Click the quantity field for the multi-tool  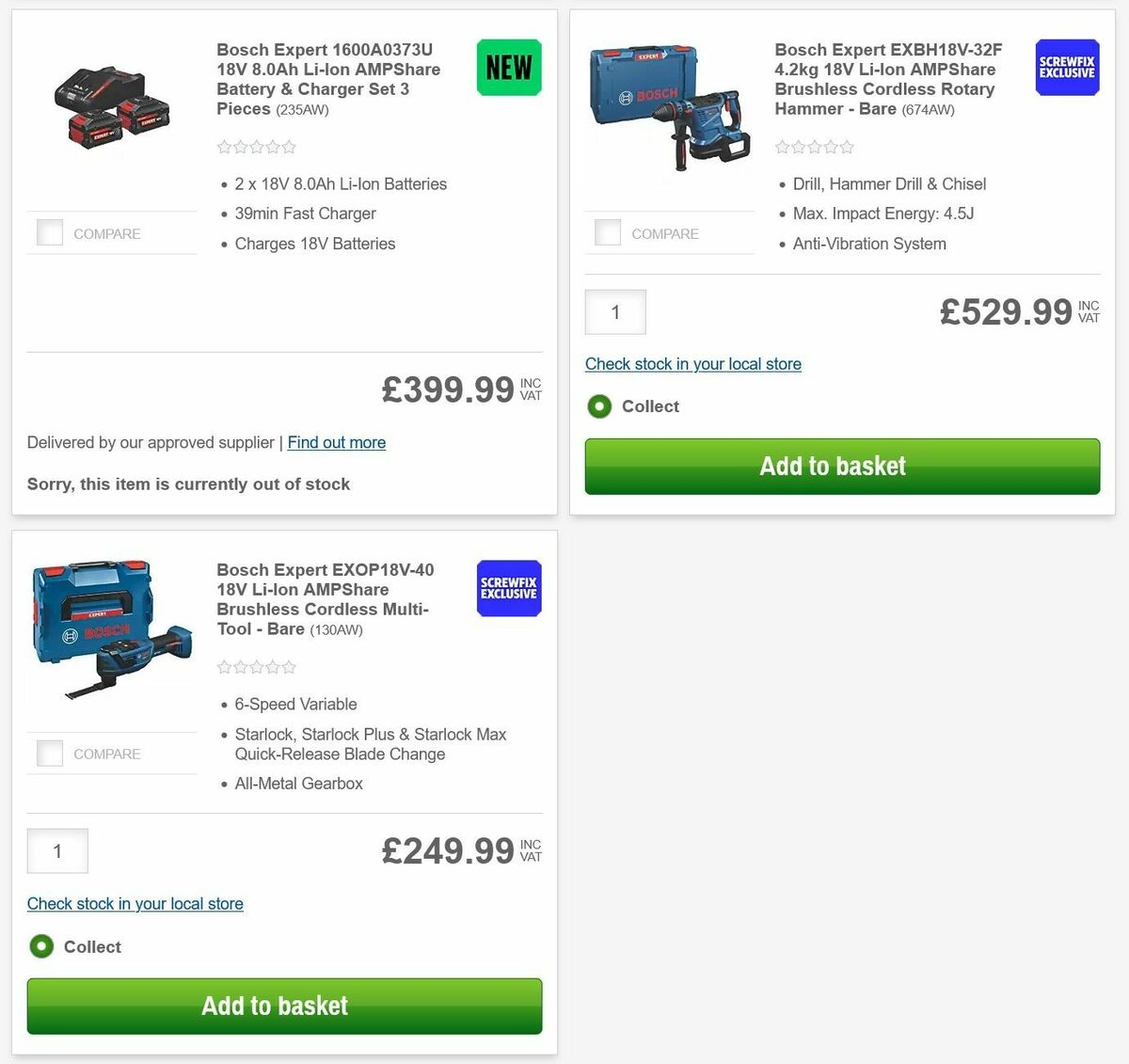tap(57, 850)
